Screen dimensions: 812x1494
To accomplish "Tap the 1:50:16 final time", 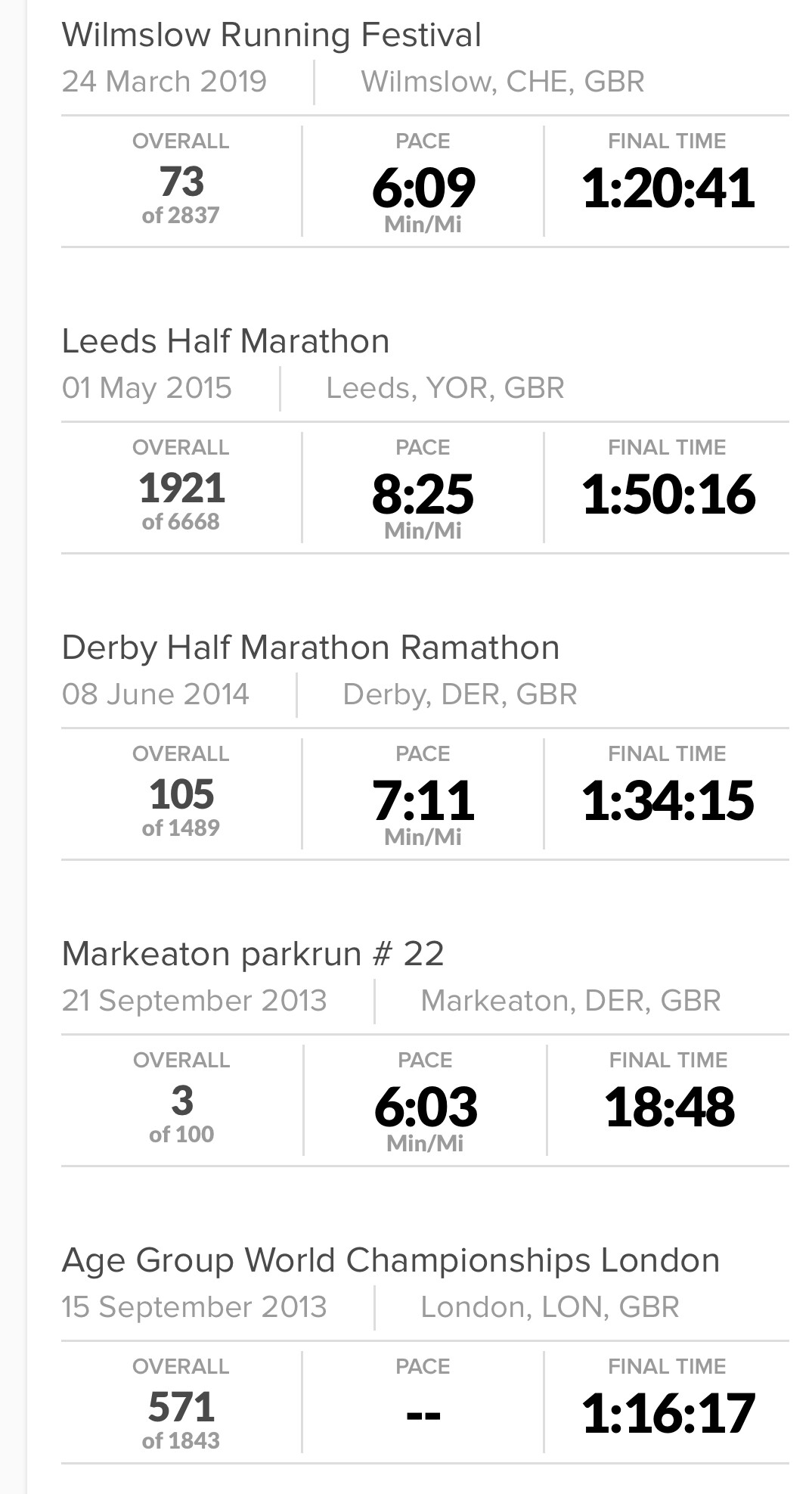I will pos(668,494).
